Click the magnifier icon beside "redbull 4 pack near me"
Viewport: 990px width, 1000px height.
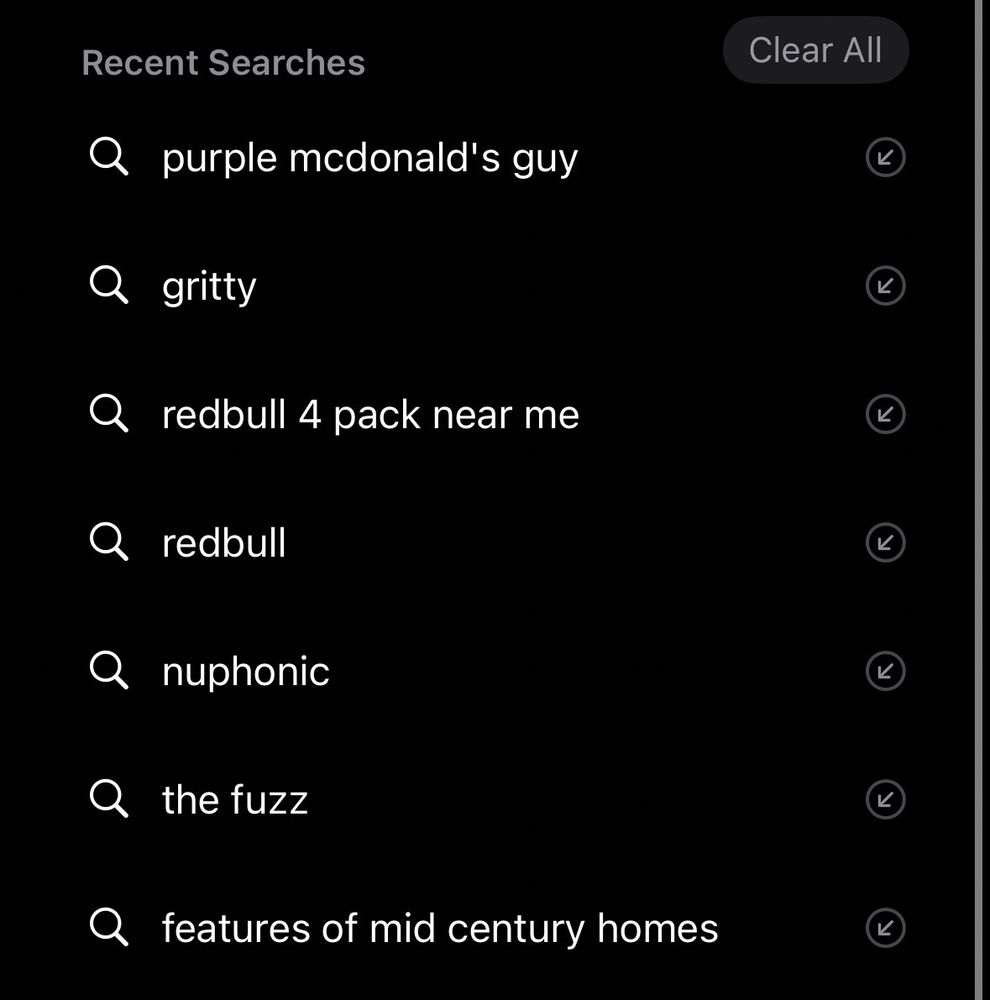[109, 414]
